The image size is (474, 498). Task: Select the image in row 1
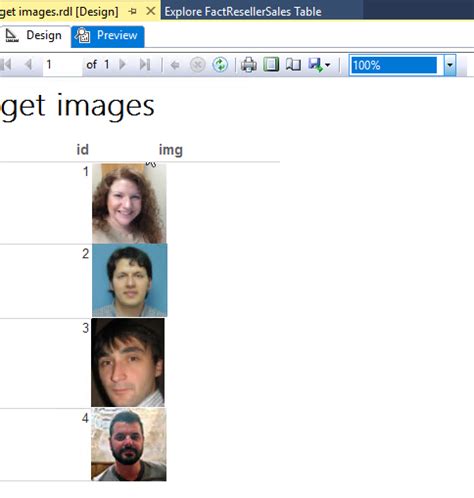(129, 203)
